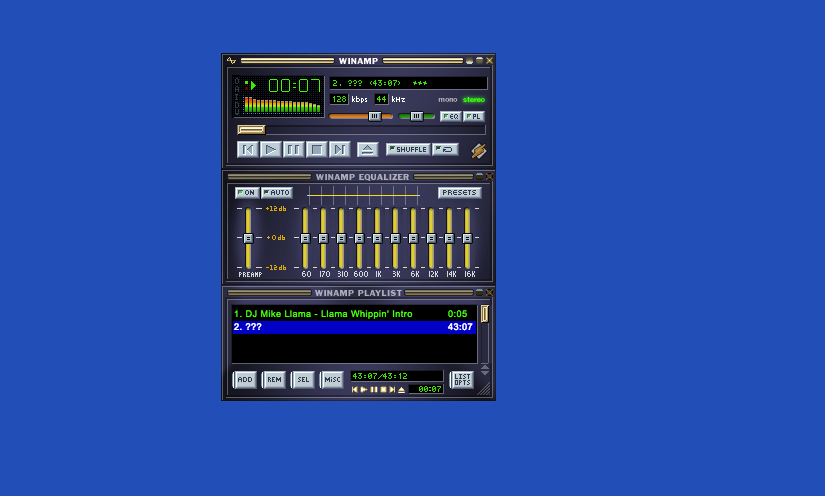Go to the previous track in main window
Image resolution: width=825 pixels, height=496 pixels.
tap(247, 150)
